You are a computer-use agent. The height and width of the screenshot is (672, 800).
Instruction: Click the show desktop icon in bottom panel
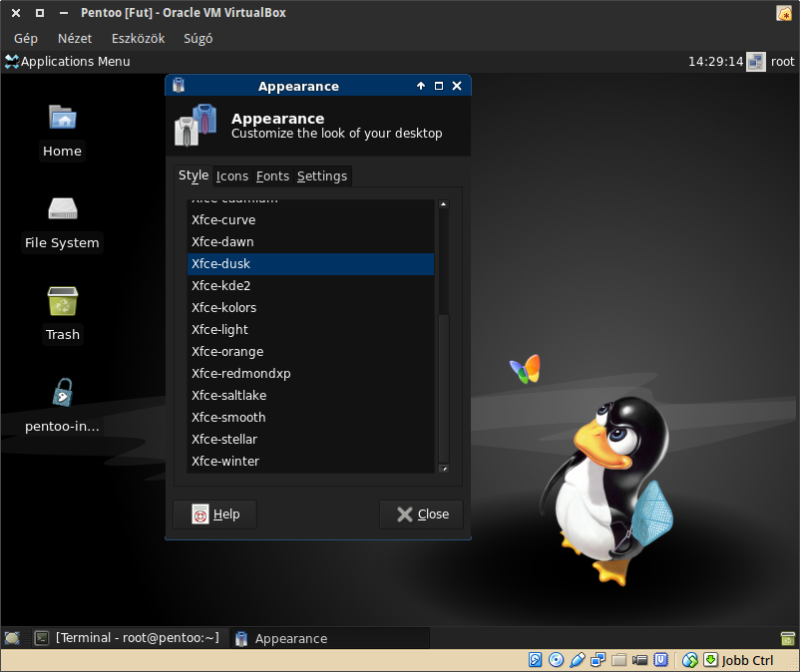click(12, 638)
